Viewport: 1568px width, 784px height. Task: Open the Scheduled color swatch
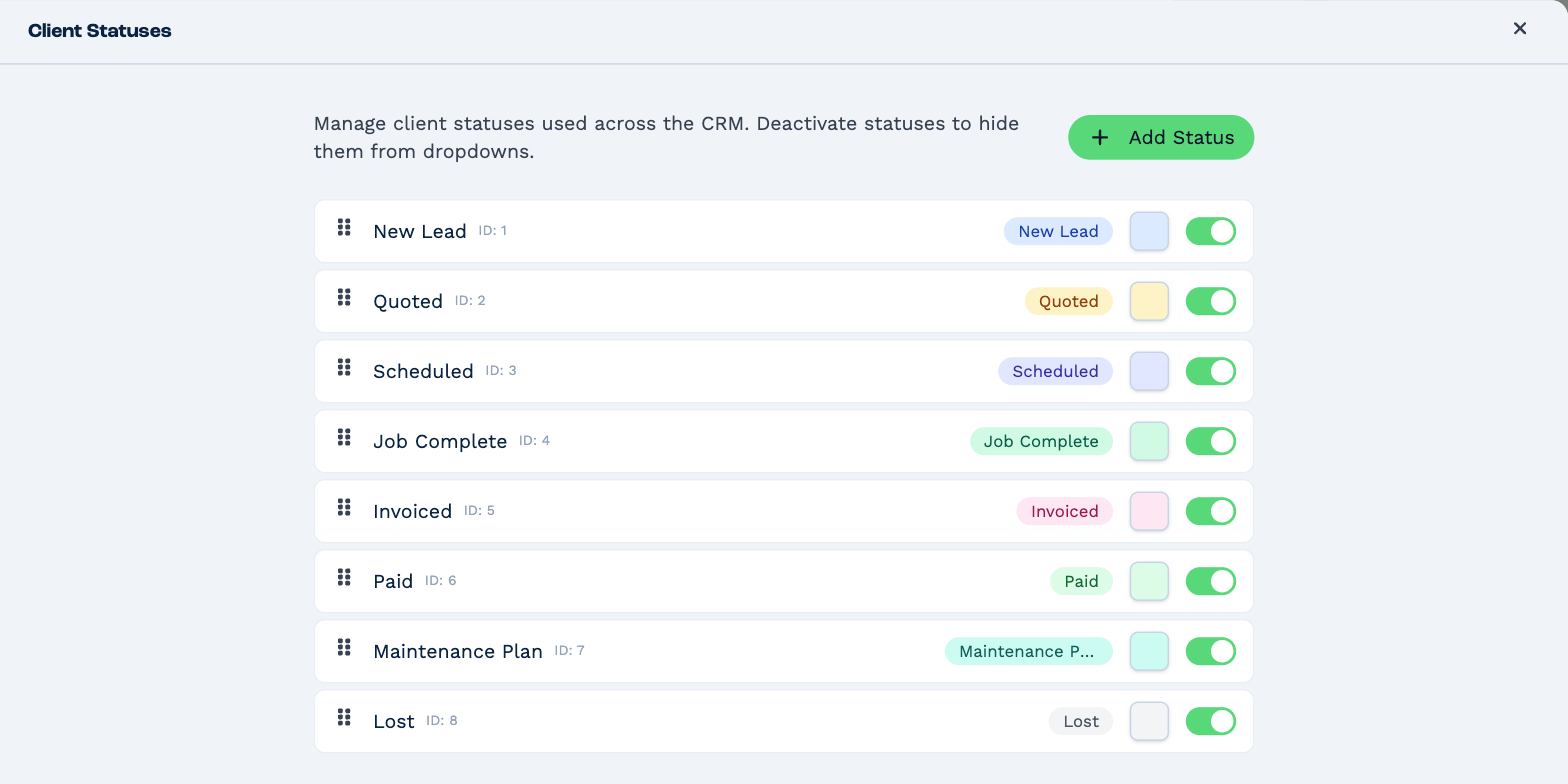(1149, 371)
